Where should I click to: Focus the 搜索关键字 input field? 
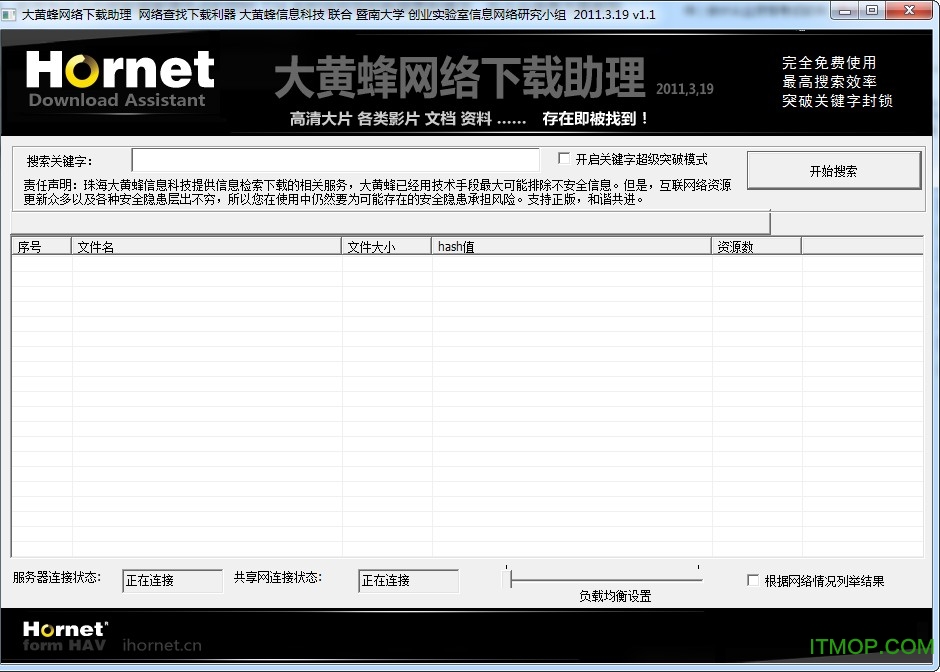[x=335, y=160]
